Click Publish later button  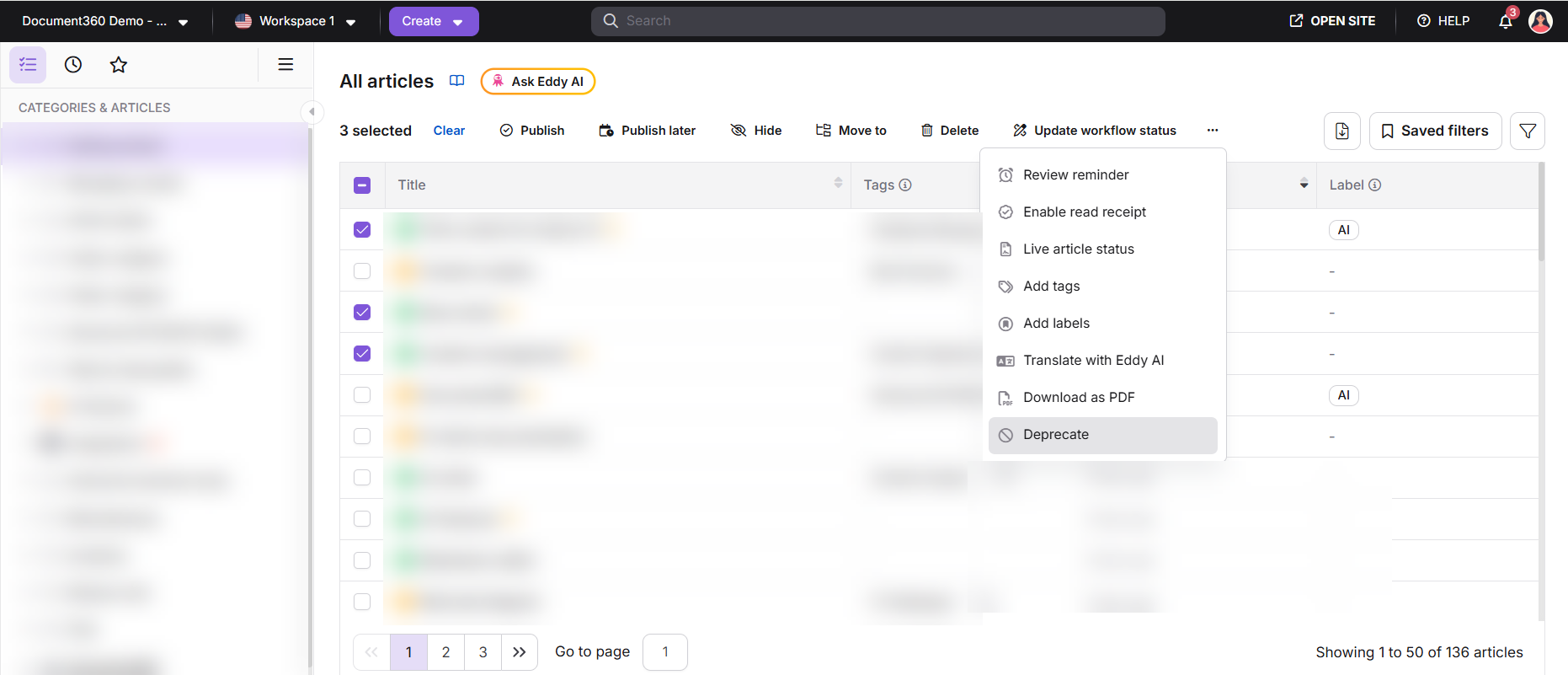pos(647,131)
